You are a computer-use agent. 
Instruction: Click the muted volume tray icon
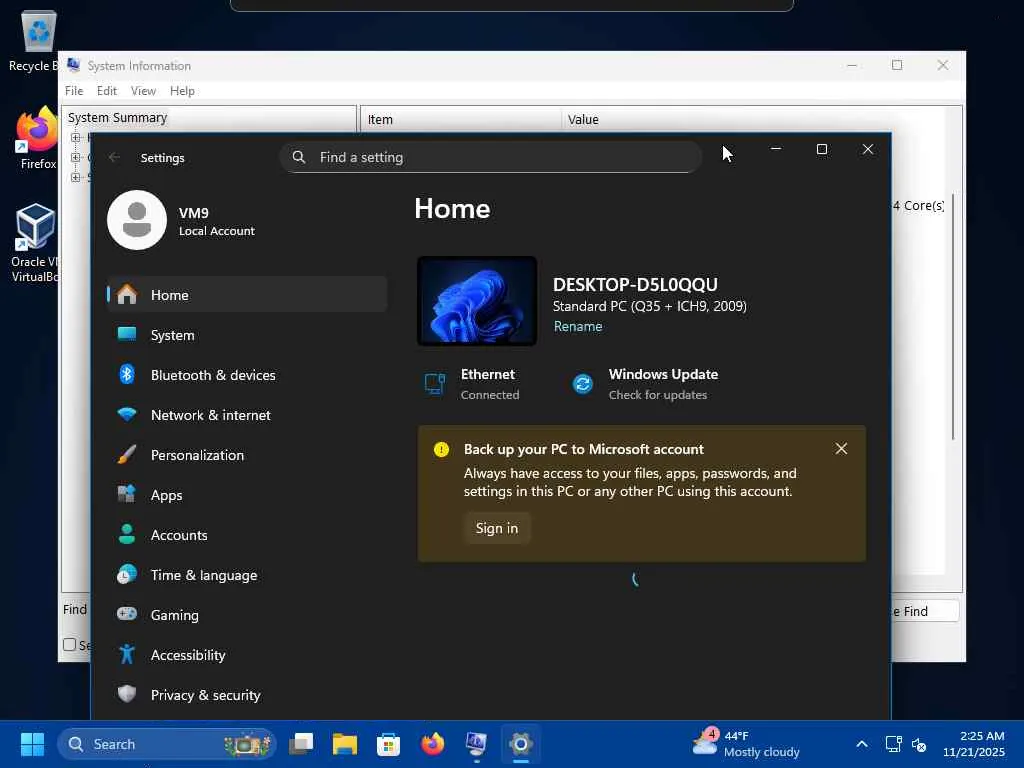click(919, 744)
